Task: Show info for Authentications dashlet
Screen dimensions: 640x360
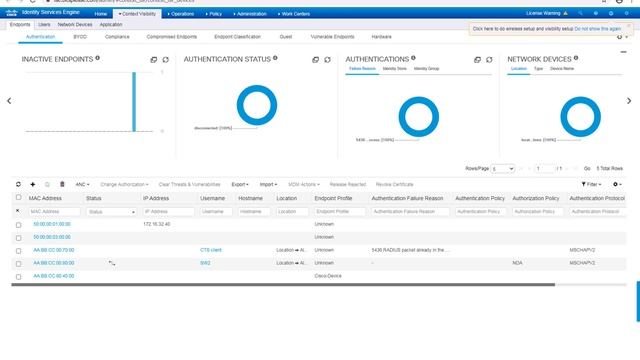Action: click(x=413, y=58)
